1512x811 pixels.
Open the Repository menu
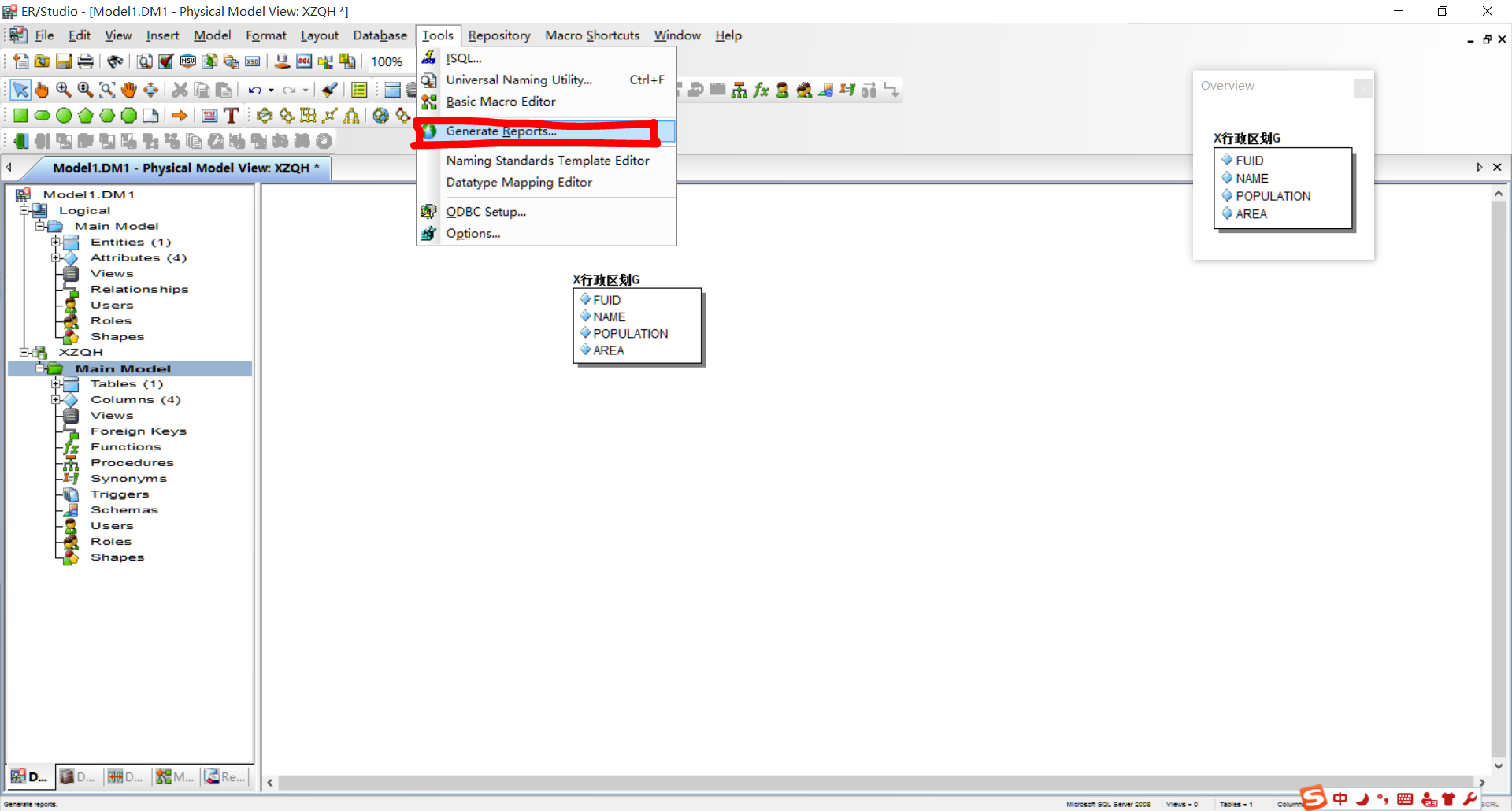498,35
